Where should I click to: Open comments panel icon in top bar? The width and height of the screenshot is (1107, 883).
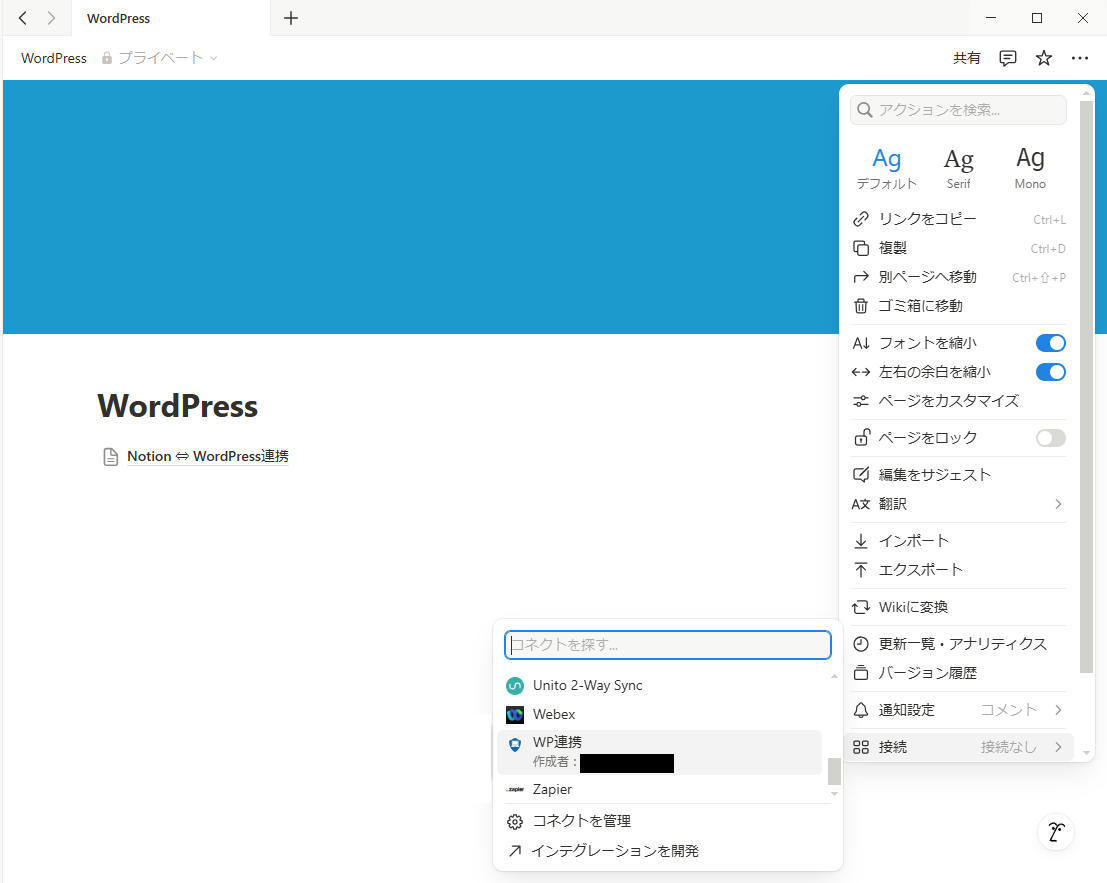click(x=1008, y=58)
